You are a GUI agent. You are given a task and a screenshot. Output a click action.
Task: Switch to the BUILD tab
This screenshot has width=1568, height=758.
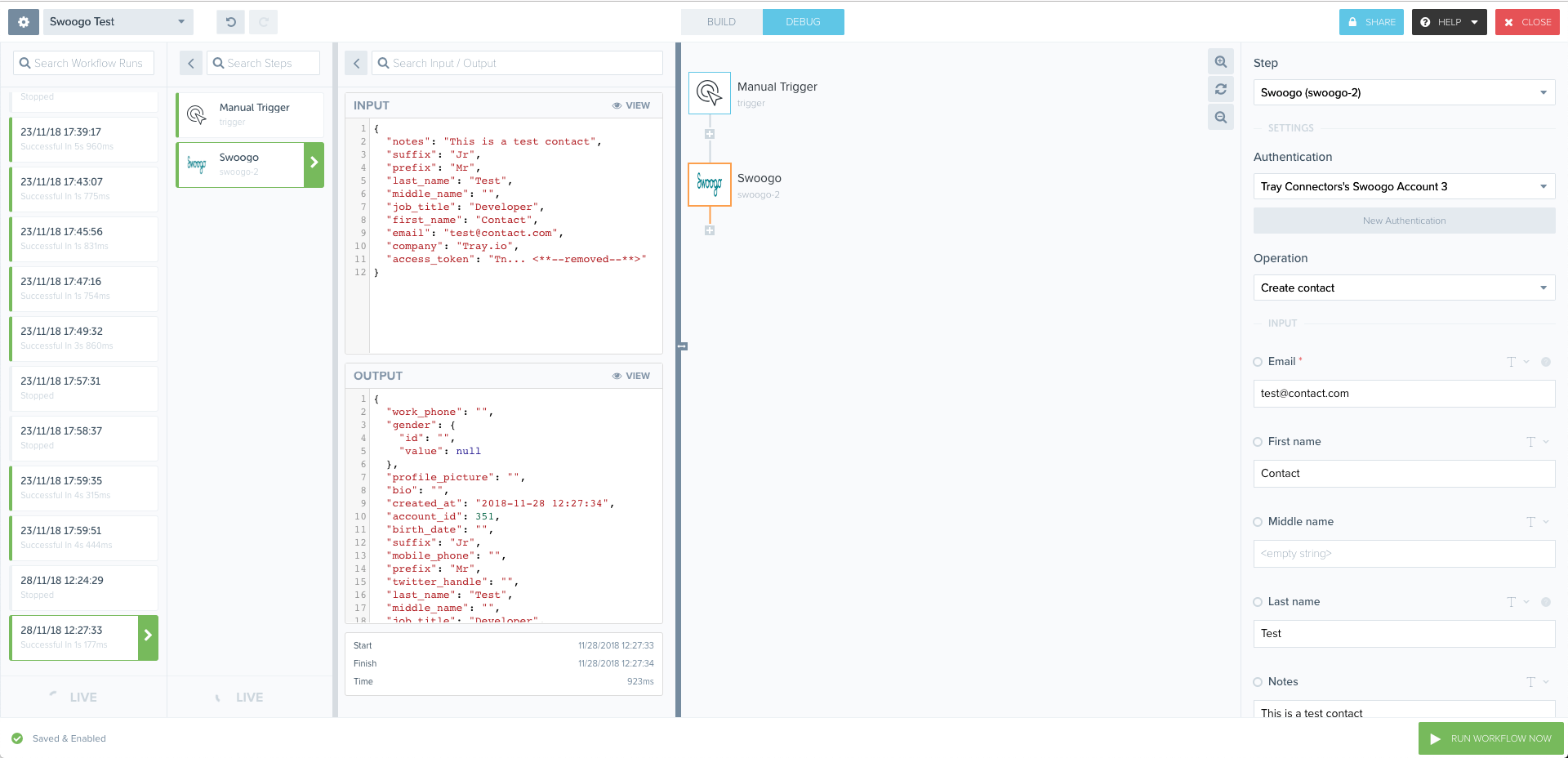coord(721,22)
